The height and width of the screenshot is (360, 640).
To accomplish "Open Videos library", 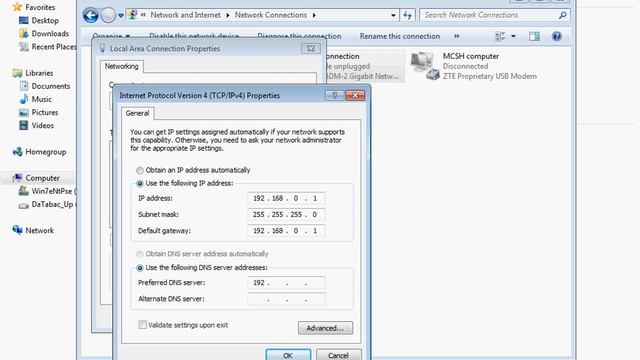I will 42,125.
